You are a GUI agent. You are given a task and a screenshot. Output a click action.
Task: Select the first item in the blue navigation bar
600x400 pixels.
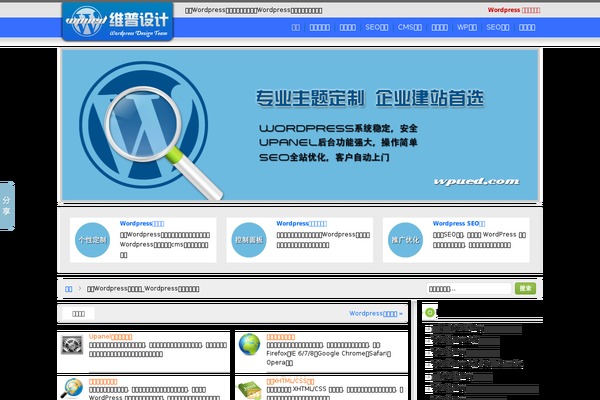296,27
